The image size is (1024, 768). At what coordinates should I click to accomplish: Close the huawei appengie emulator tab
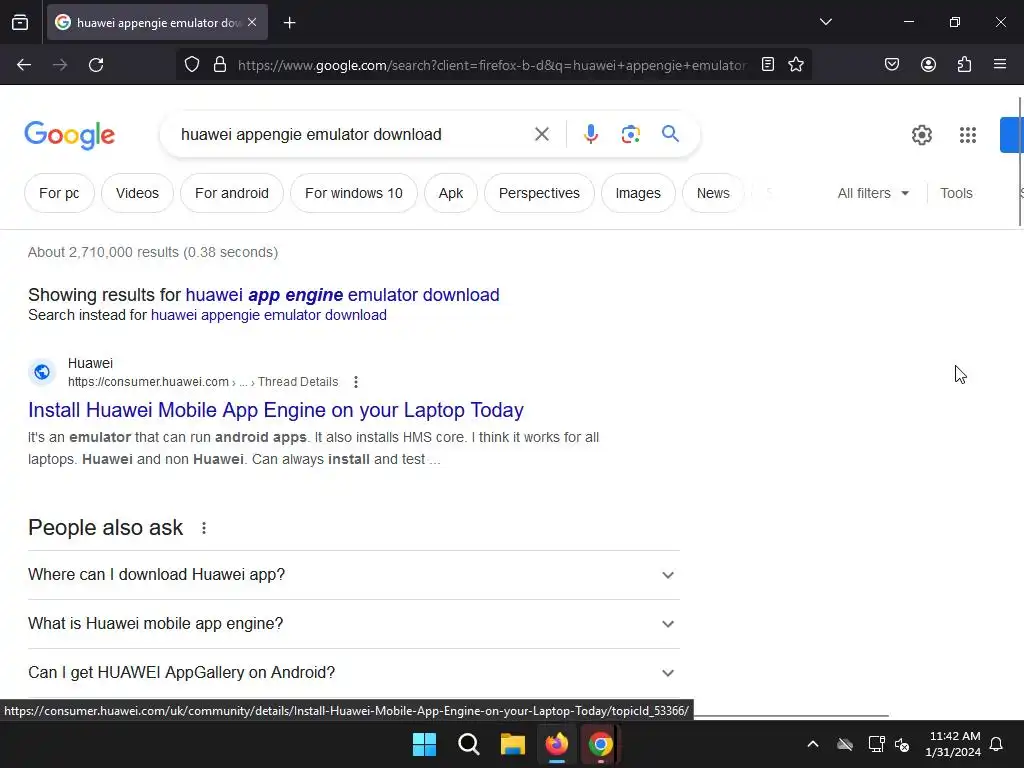[x=252, y=22]
